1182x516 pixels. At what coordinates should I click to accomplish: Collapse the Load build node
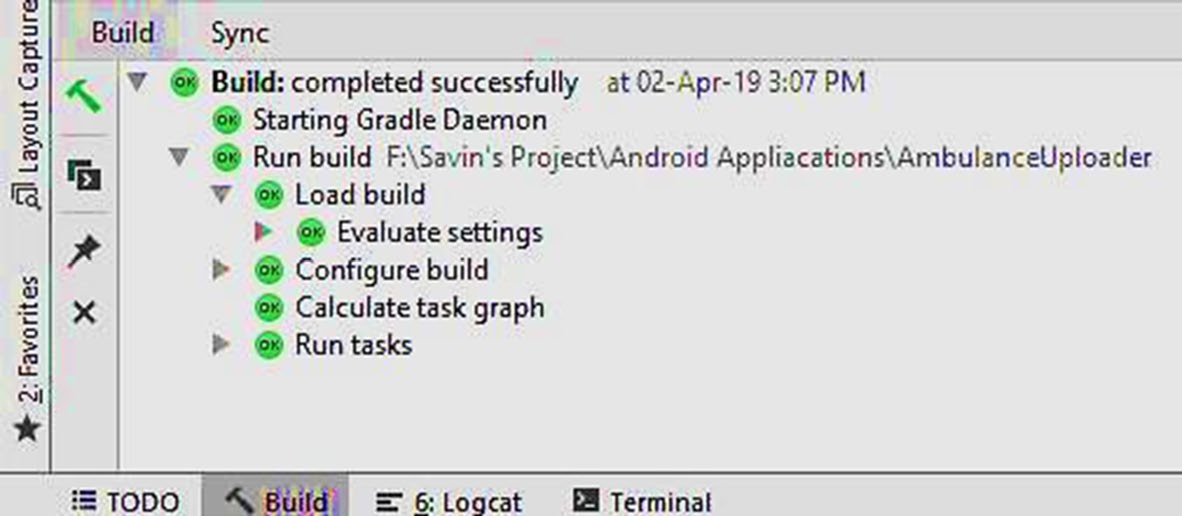click(x=222, y=195)
